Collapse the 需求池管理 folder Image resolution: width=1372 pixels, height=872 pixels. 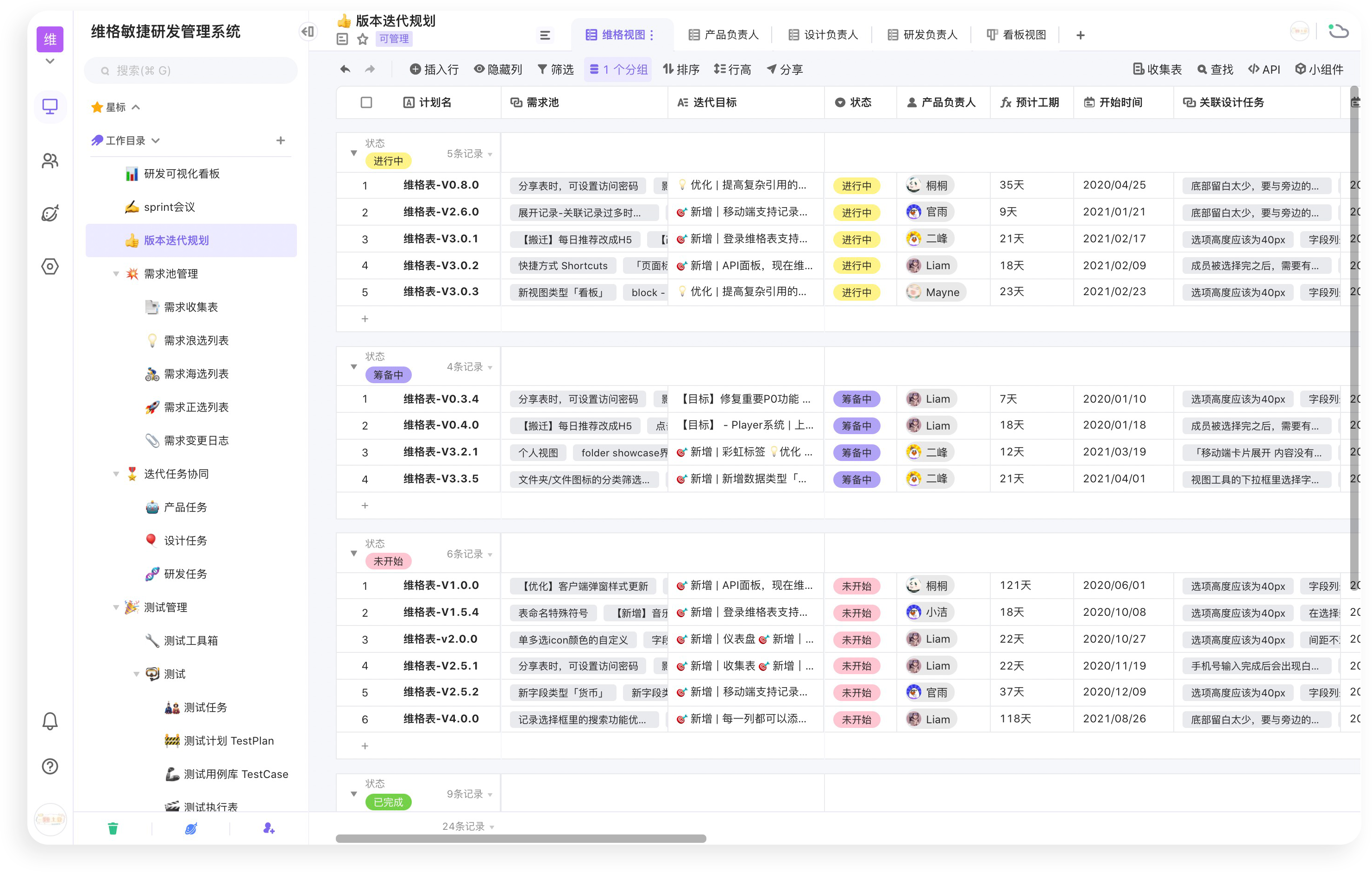pos(116,273)
